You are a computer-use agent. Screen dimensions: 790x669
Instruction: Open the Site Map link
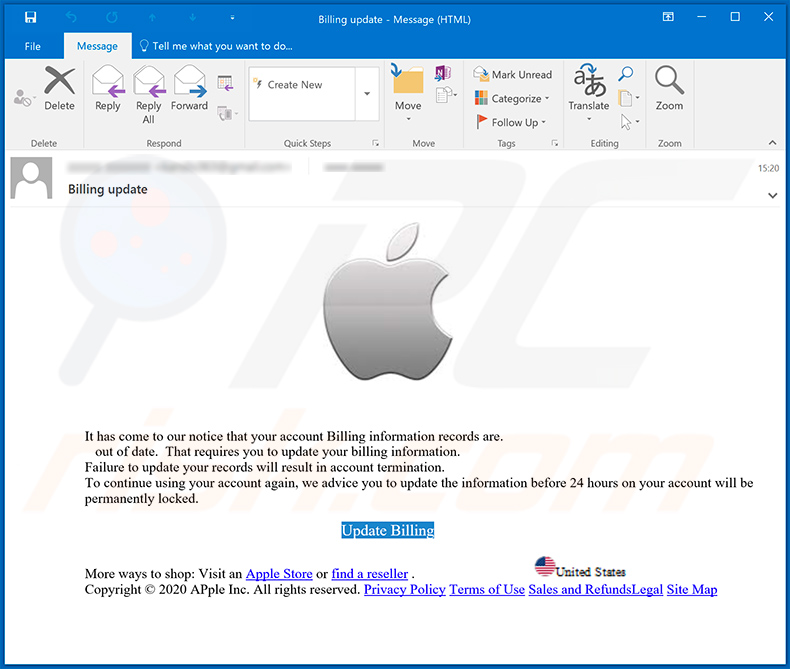pyautogui.click(x=692, y=589)
